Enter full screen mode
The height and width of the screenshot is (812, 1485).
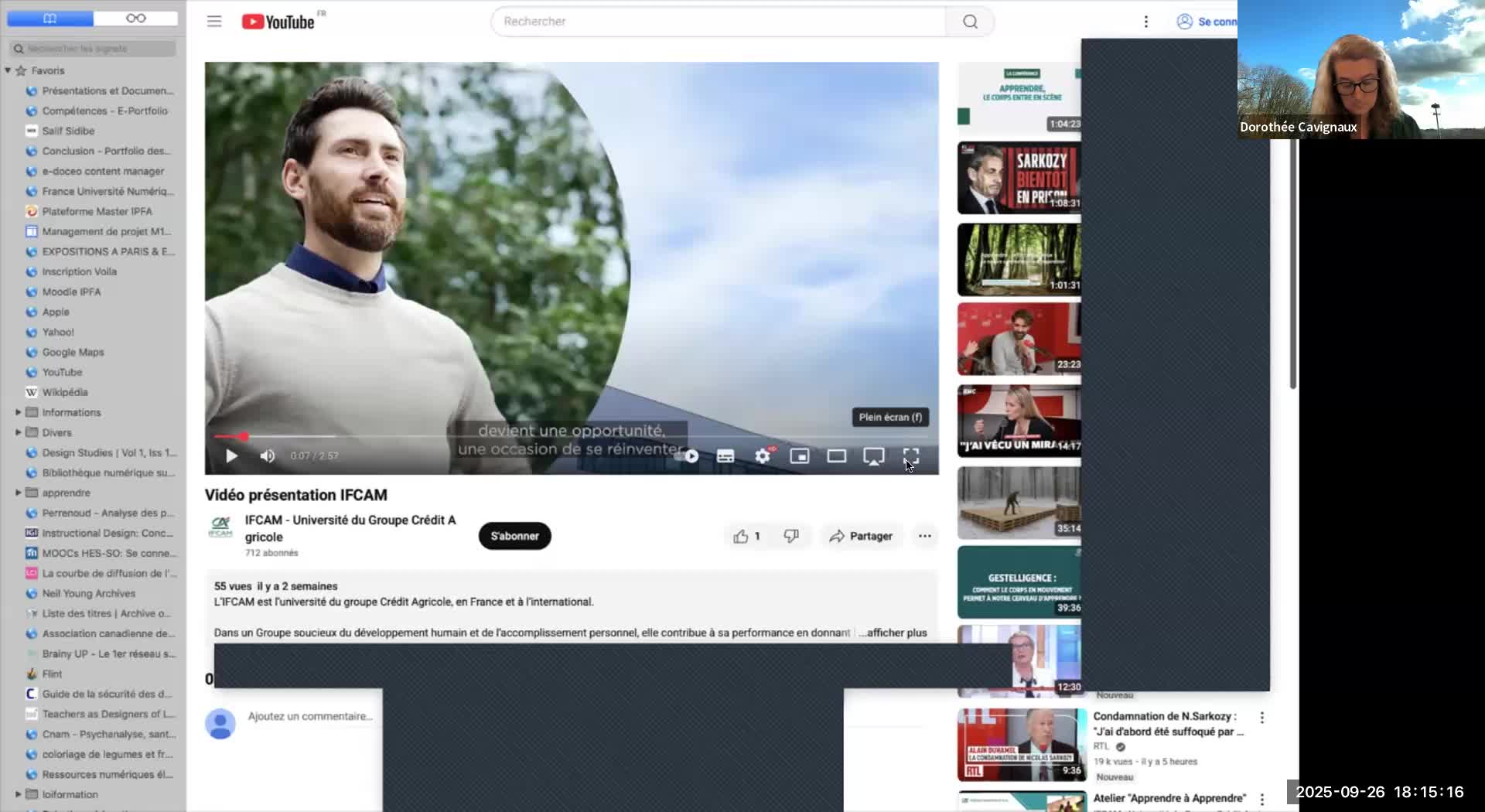911,456
